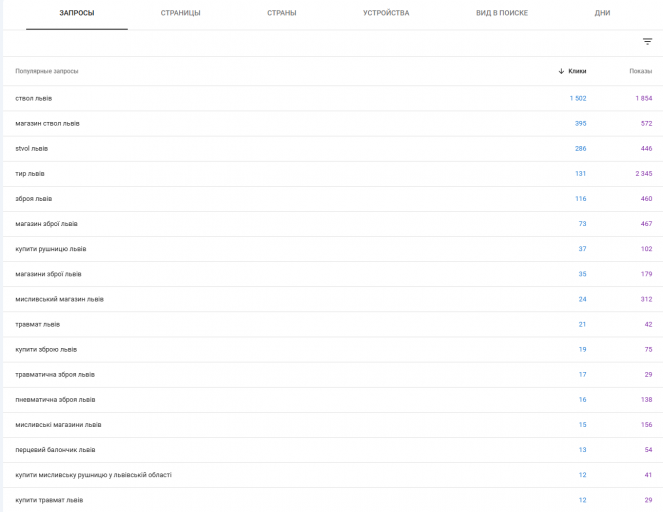Click clicks value 17

[582, 374]
